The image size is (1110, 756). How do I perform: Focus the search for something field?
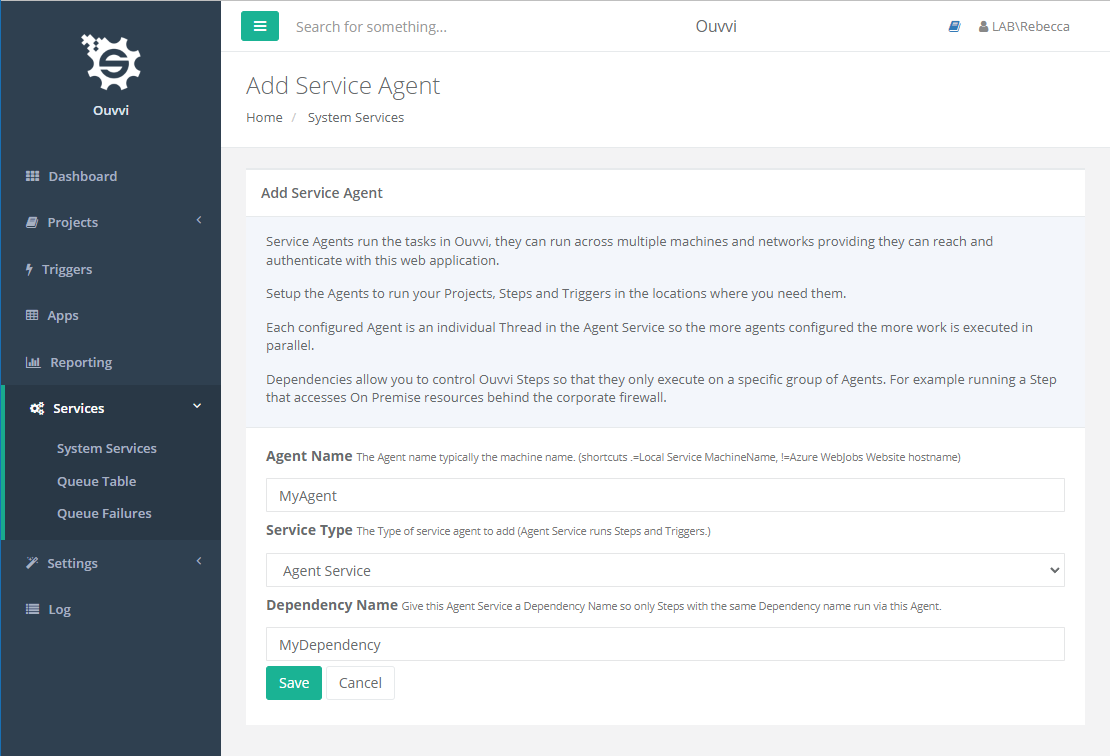[372, 27]
